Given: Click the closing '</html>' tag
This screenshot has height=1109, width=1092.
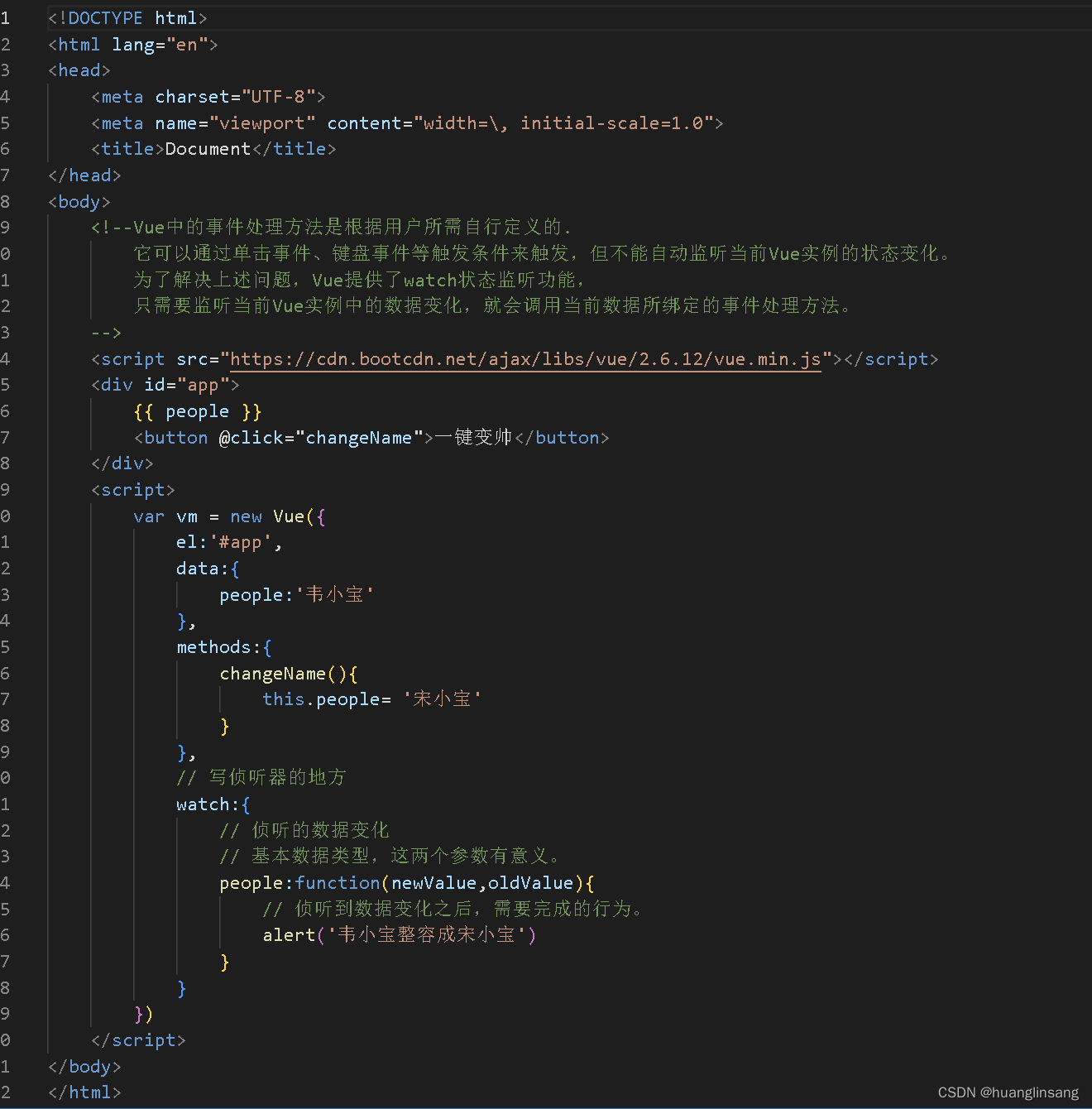Looking at the screenshot, I should 85,1092.
